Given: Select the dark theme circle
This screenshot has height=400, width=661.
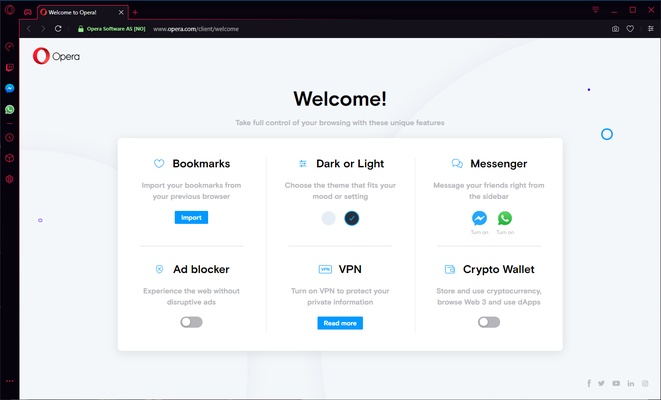Looking at the screenshot, I should pyautogui.click(x=352, y=218).
